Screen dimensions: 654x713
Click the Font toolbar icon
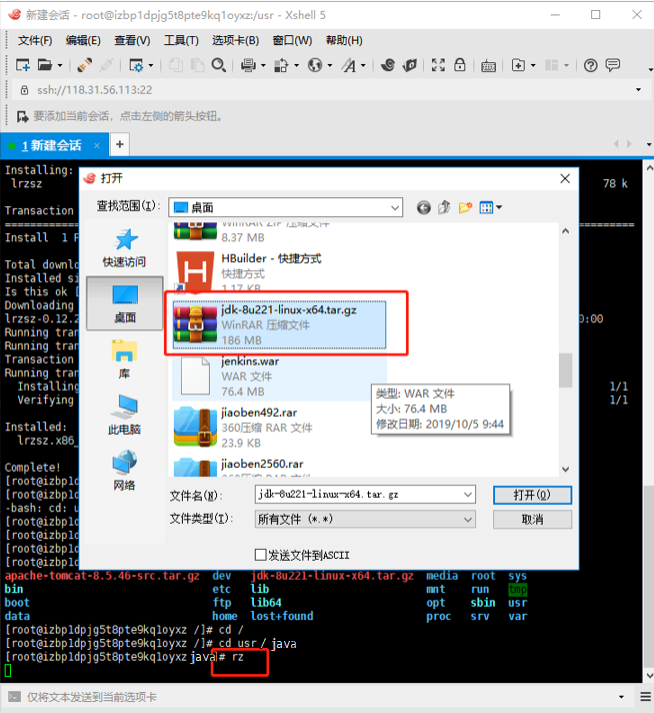click(349, 65)
